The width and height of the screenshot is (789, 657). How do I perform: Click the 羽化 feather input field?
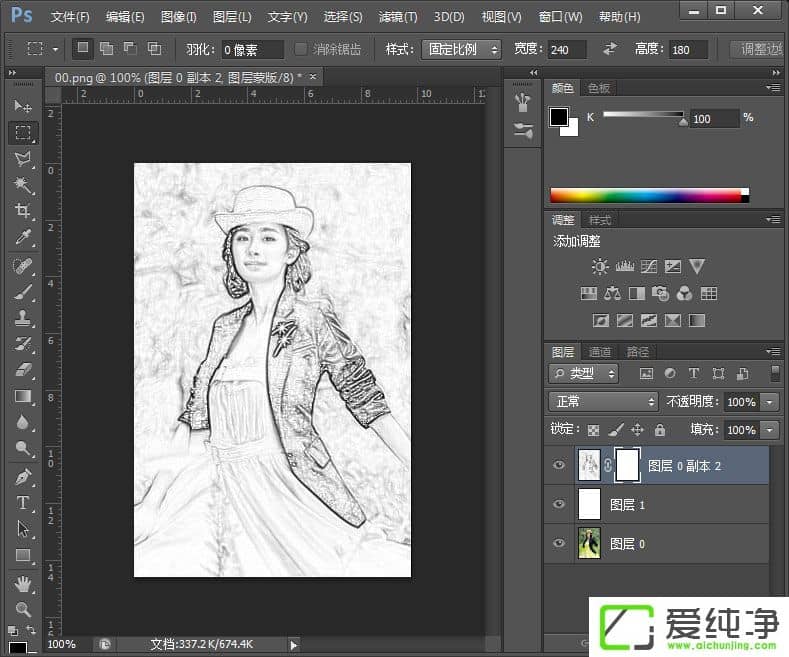click(254, 49)
